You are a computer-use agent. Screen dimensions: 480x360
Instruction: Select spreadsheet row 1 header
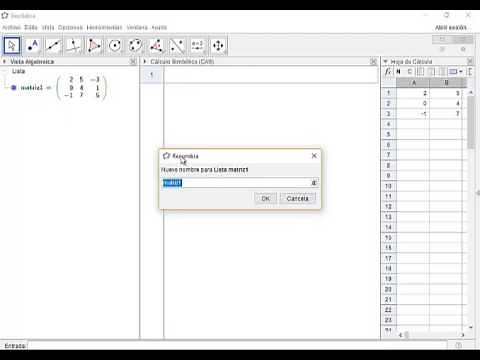pyautogui.click(x=388, y=93)
